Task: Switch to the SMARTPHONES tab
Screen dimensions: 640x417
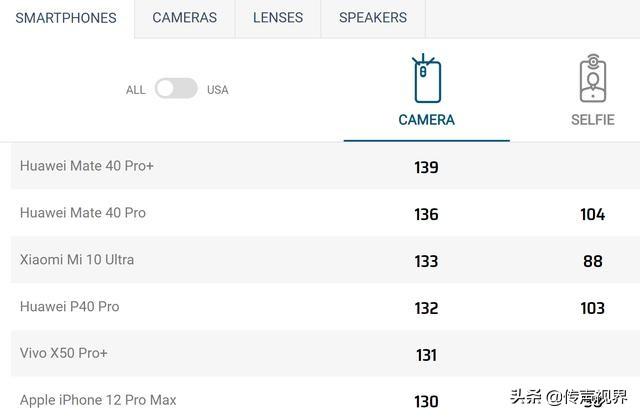Action: pyautogui.click(x=66, y=18)
